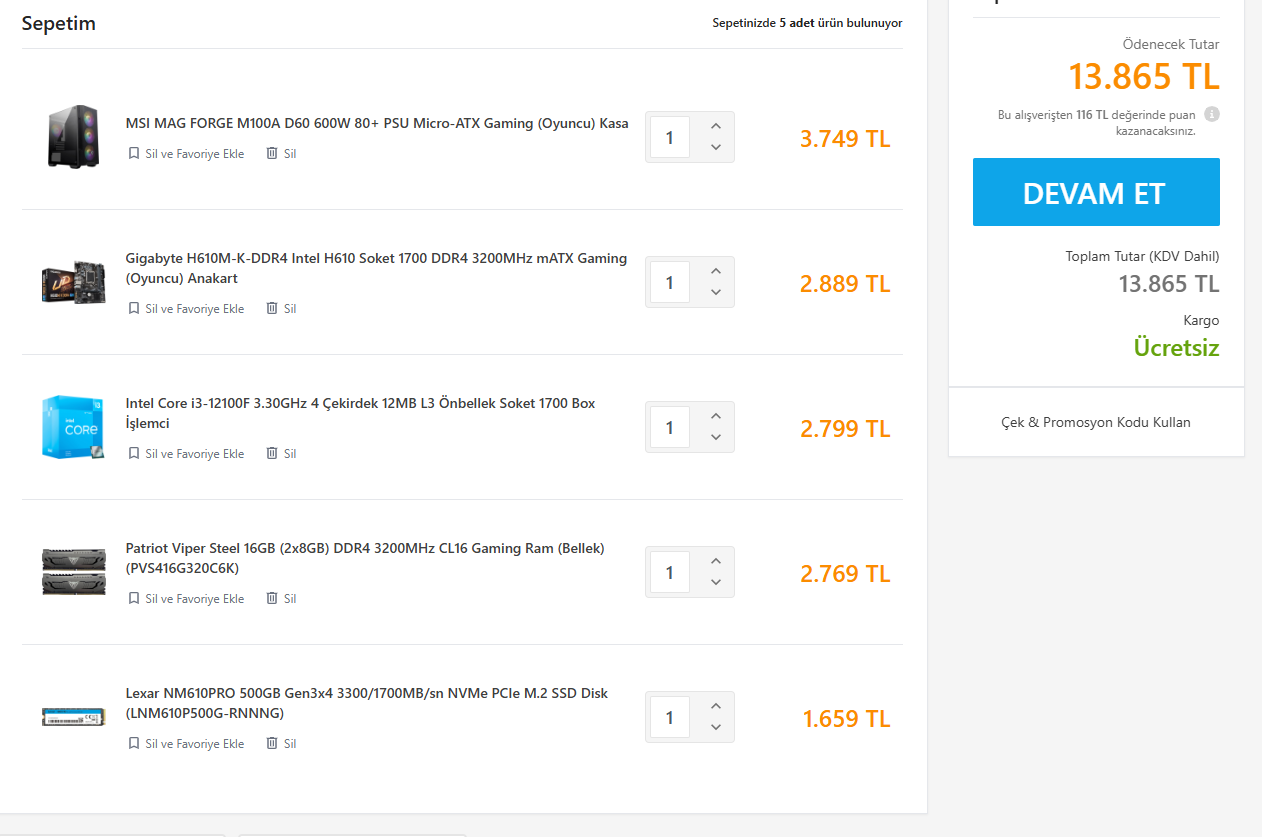
Task: Click bookmark icon for Lexar NM610PRO SSD
Action: click(x=134, y=744)
